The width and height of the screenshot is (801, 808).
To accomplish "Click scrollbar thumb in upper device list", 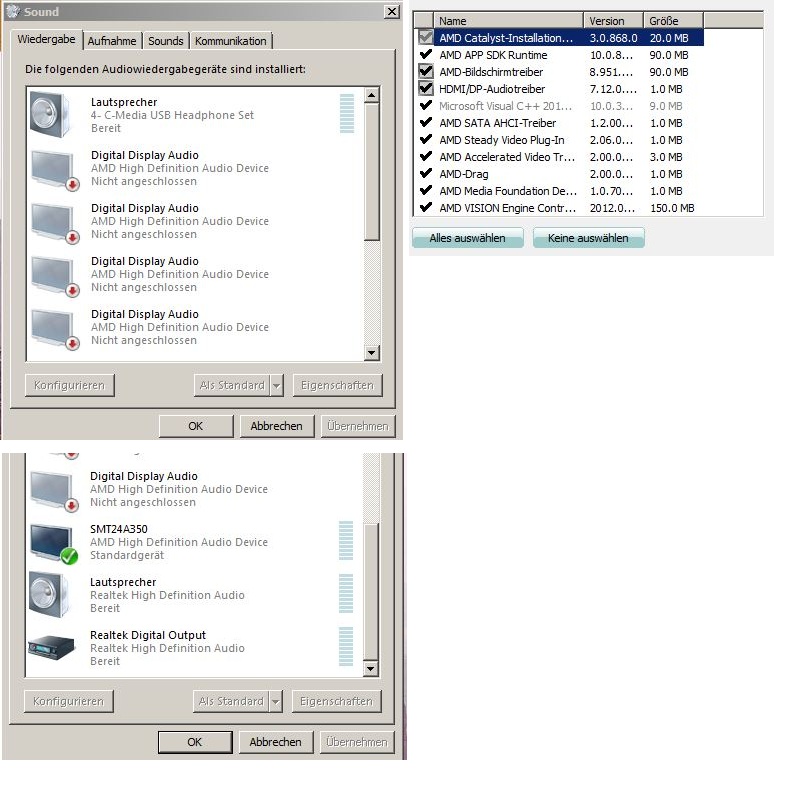I will tap(372, 172).
